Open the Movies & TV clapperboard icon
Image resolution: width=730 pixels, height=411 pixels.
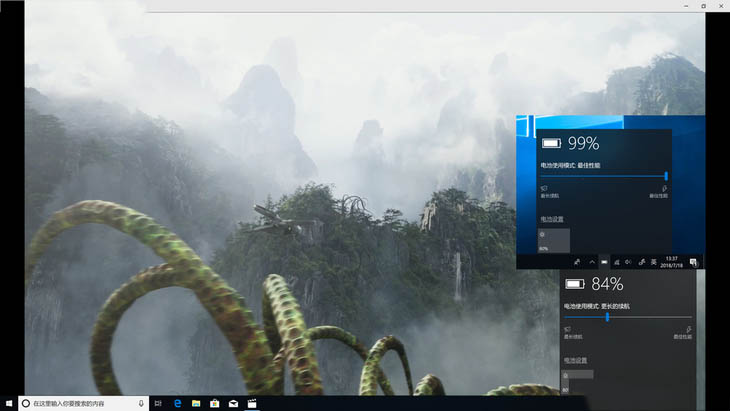(x=252, y=404)
